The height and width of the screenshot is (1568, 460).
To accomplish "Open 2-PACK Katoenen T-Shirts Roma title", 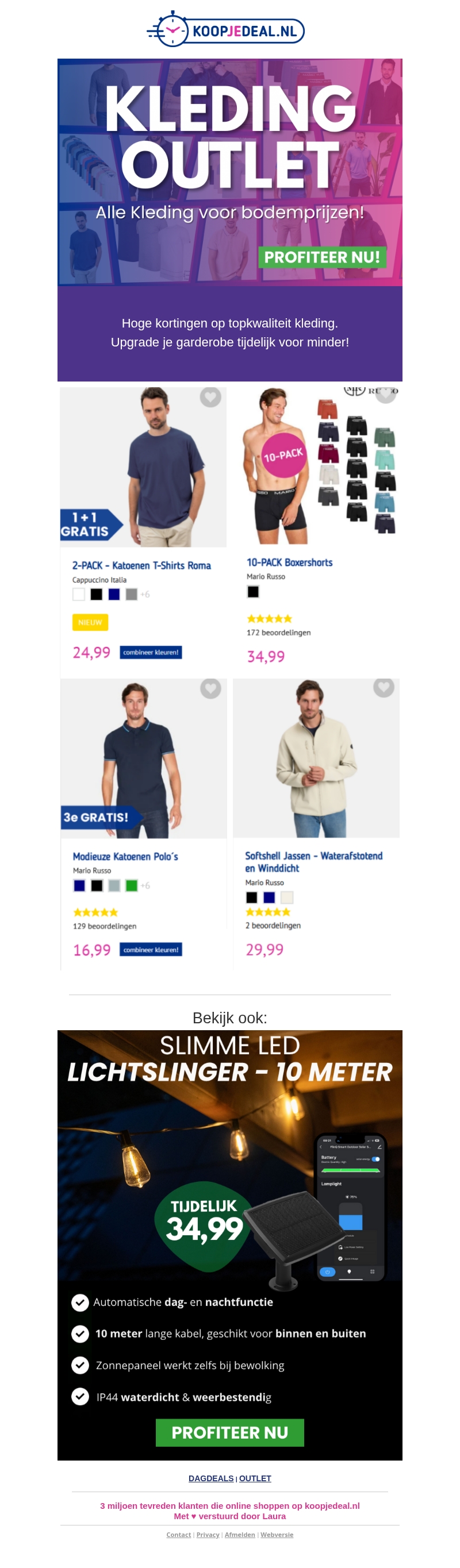I will [141, 565].
